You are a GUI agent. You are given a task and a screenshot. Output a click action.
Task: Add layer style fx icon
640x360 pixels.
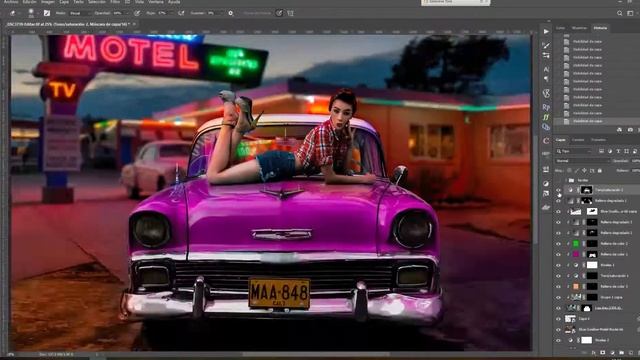coord(594,352)
